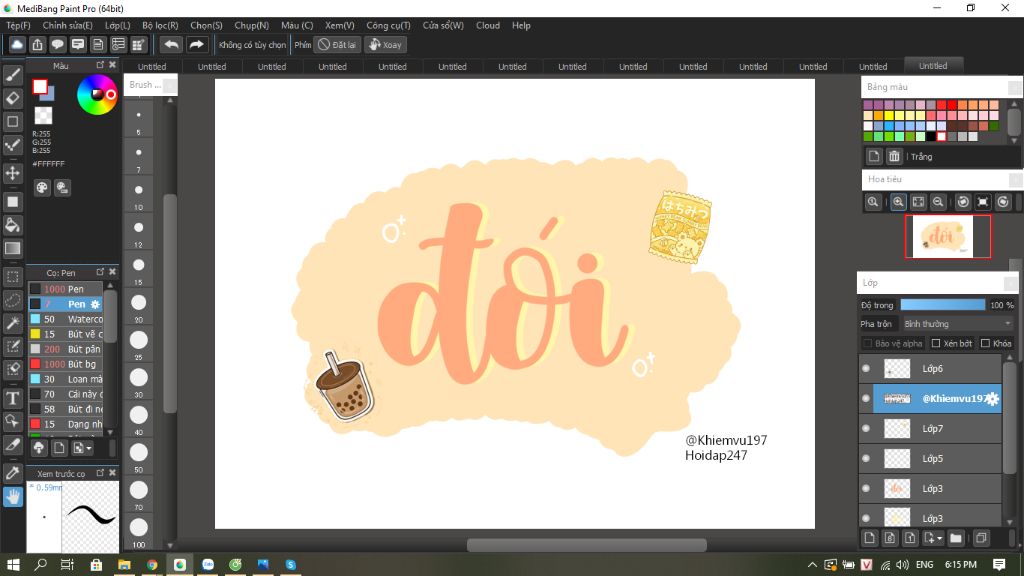Image resolution: width=1024 pixels, height=576 pixels.
Task: Open add-brush dropdown arrow in brush panel
Action: 89,448
